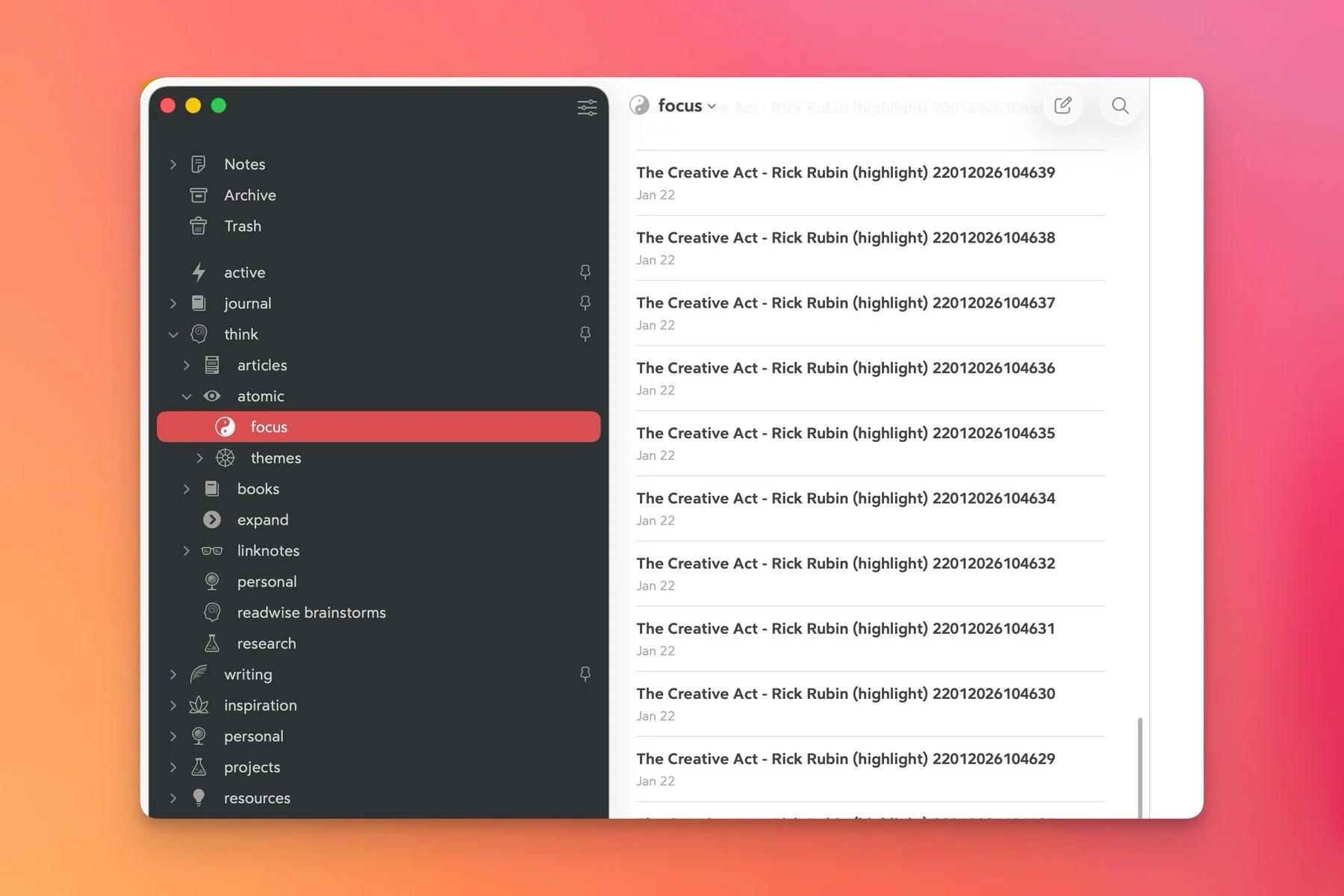
Task: Expand the inspiration tag chevron
Action: pos(173,705)
